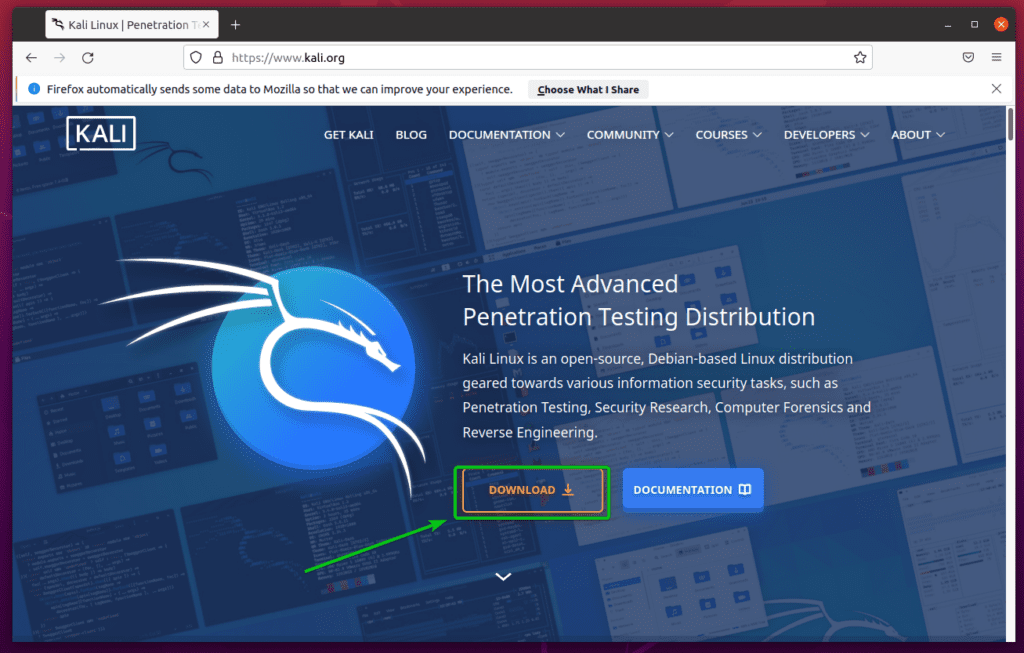Click the padlock site security icon
The width and height of the screenshot is (1024, 653).
(x=218, y=57)
